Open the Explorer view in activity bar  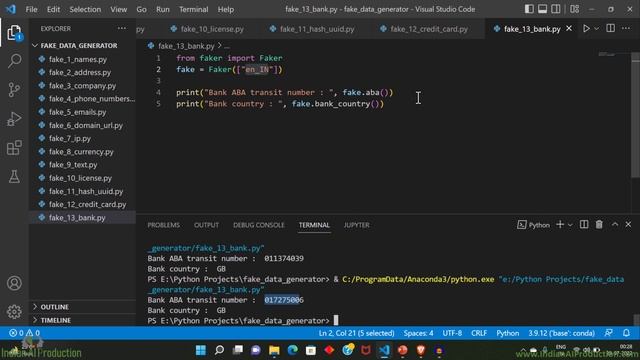coord(14,33)
